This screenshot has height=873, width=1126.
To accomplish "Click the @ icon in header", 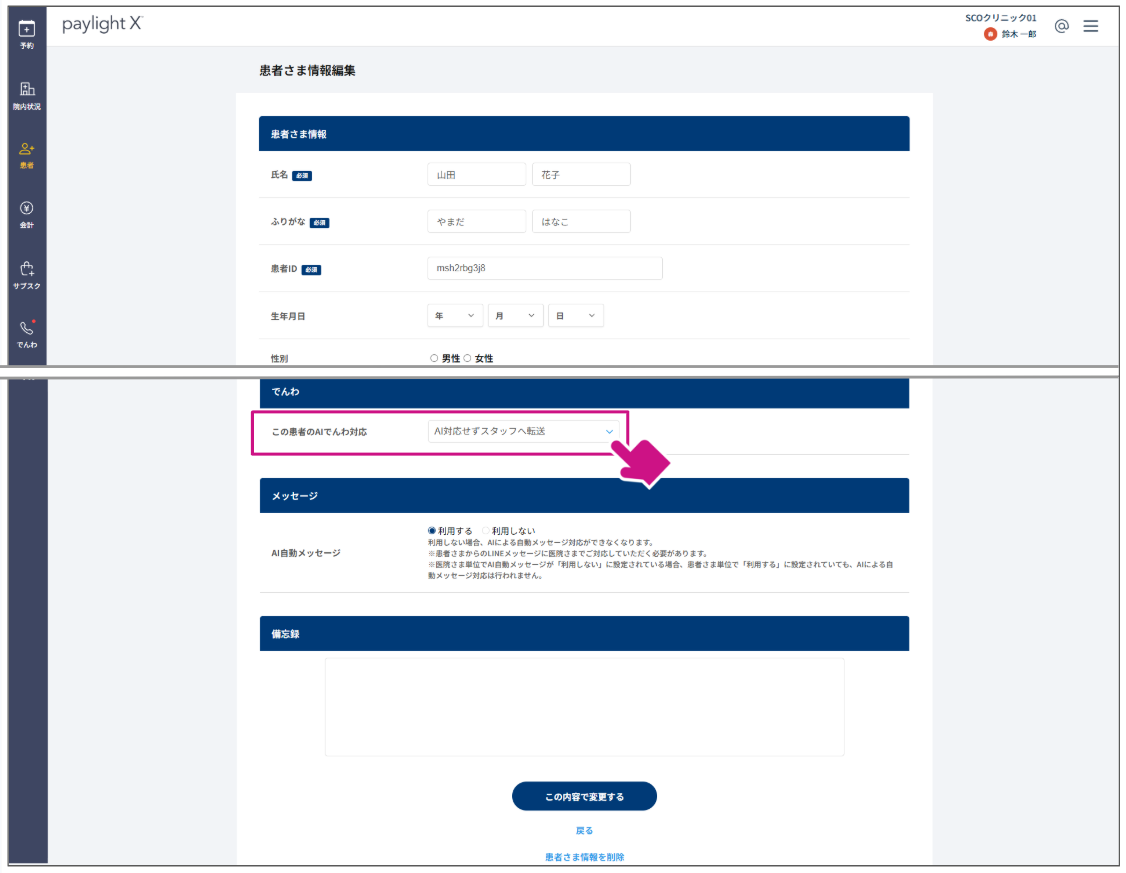I will (1061, 26).
